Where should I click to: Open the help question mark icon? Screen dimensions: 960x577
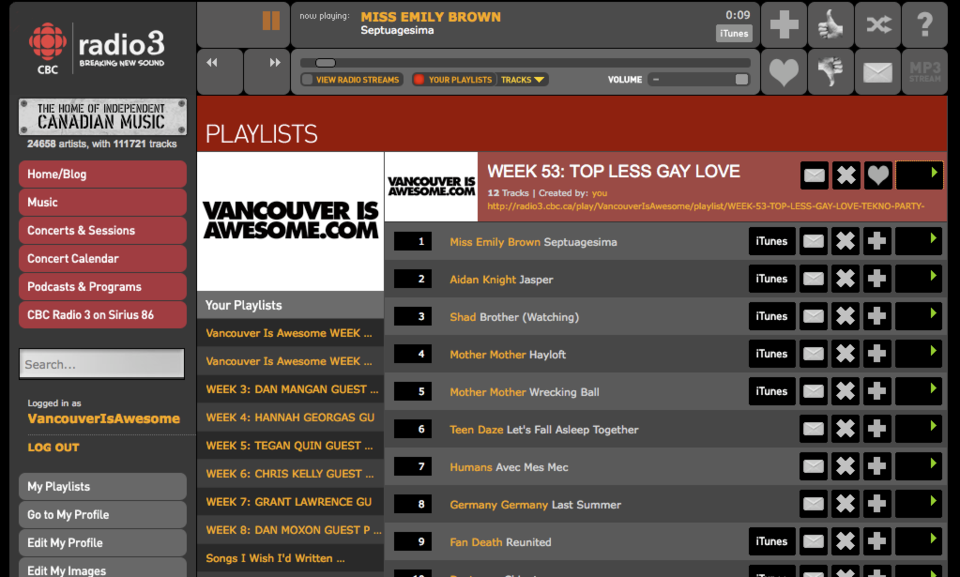pos(924,25)
